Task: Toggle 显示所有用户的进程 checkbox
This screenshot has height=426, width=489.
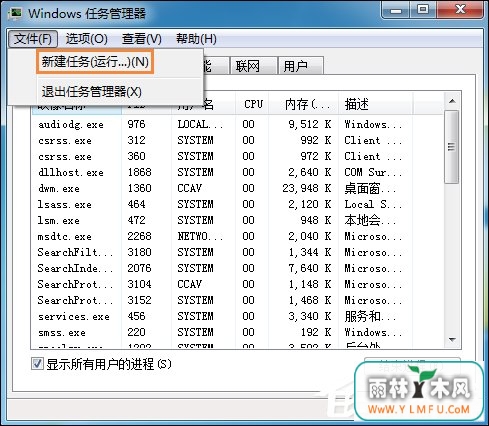Action: [x=37, y=364]
